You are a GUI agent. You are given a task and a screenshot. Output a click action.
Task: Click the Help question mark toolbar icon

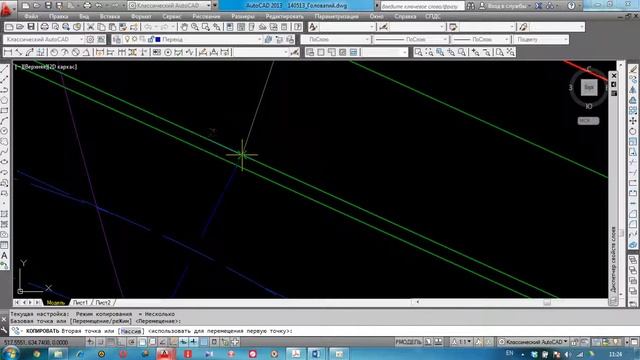click(298, 27)
